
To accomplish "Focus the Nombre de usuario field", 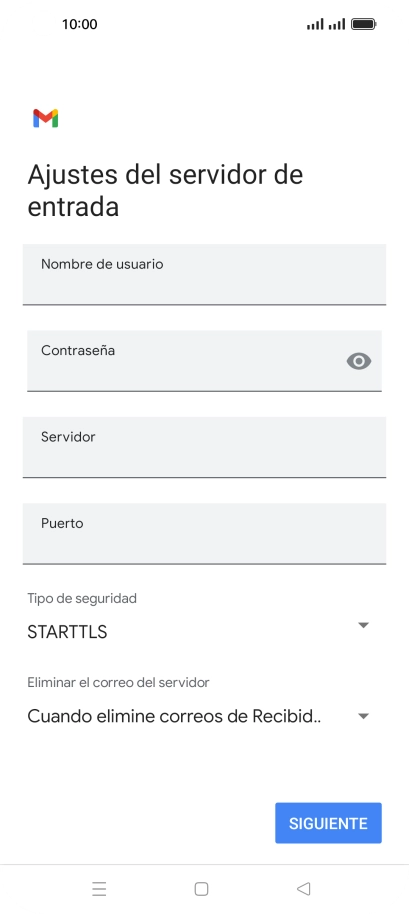I will point(204,275).
